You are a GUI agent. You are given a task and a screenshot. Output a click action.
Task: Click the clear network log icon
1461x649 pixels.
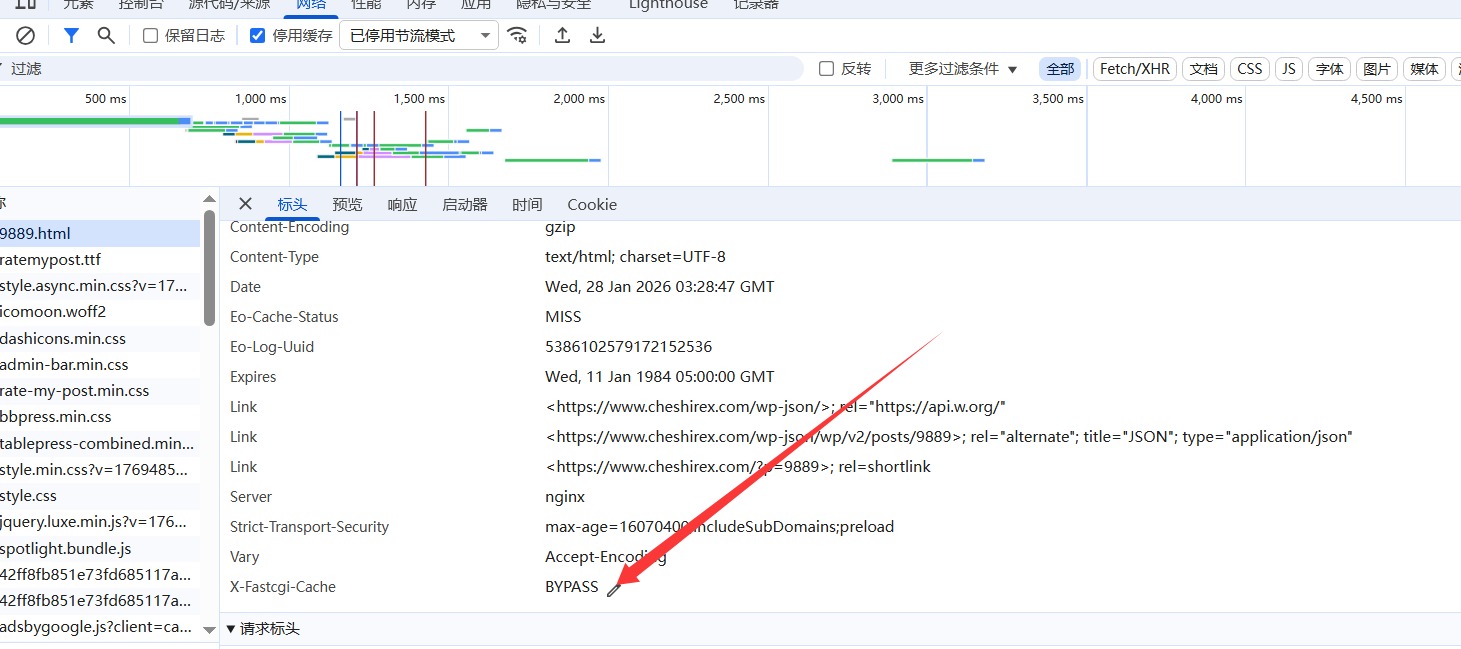pos(26,36)
